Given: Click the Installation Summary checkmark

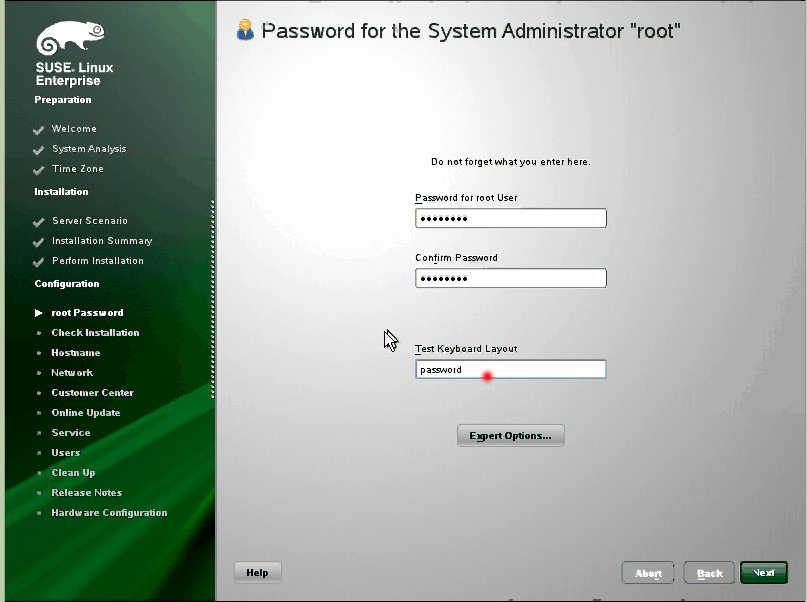Looking at the screenshot, I should (38, 242).
